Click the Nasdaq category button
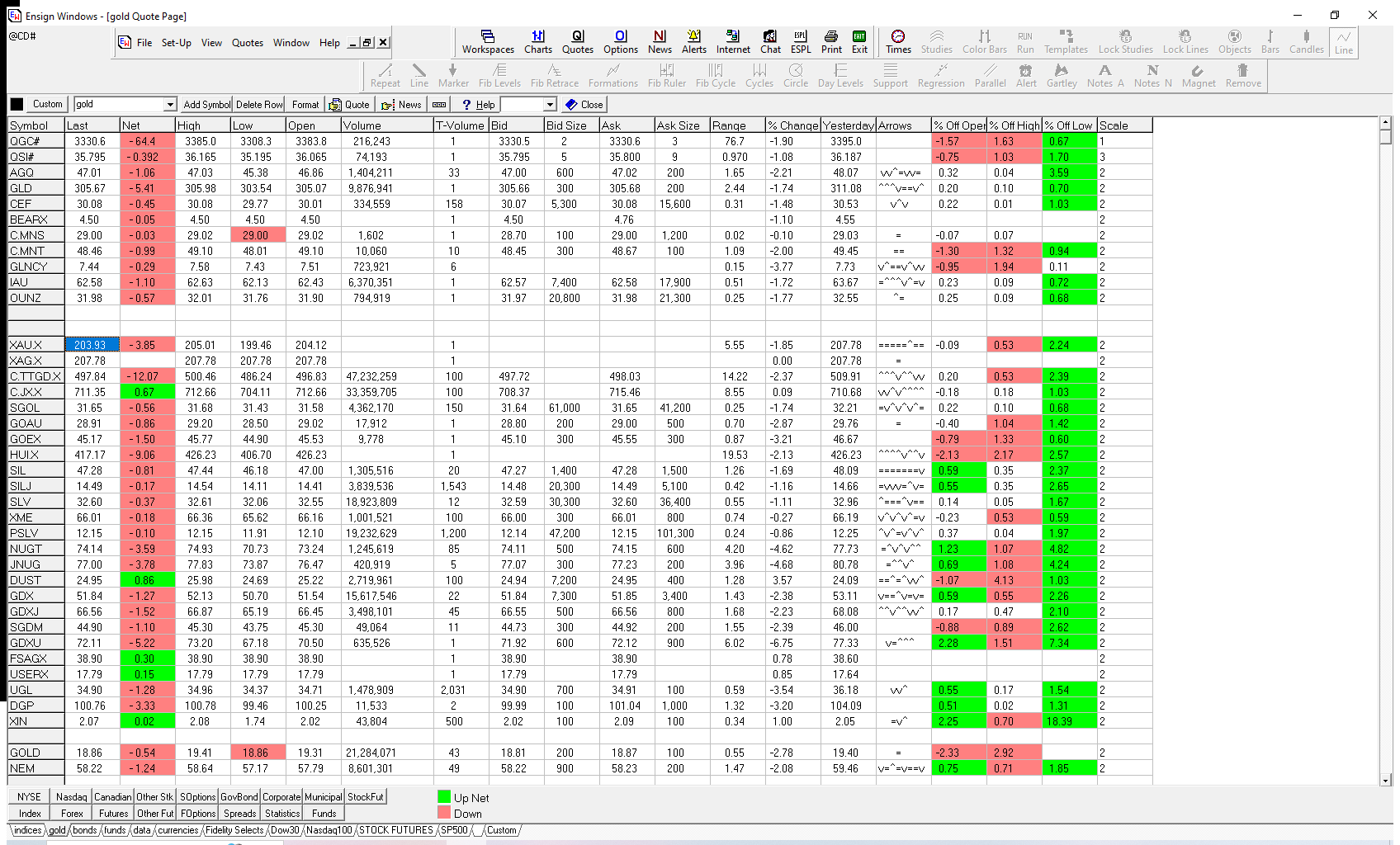This screenshot has width=1400, height=845. coord(72,797)
